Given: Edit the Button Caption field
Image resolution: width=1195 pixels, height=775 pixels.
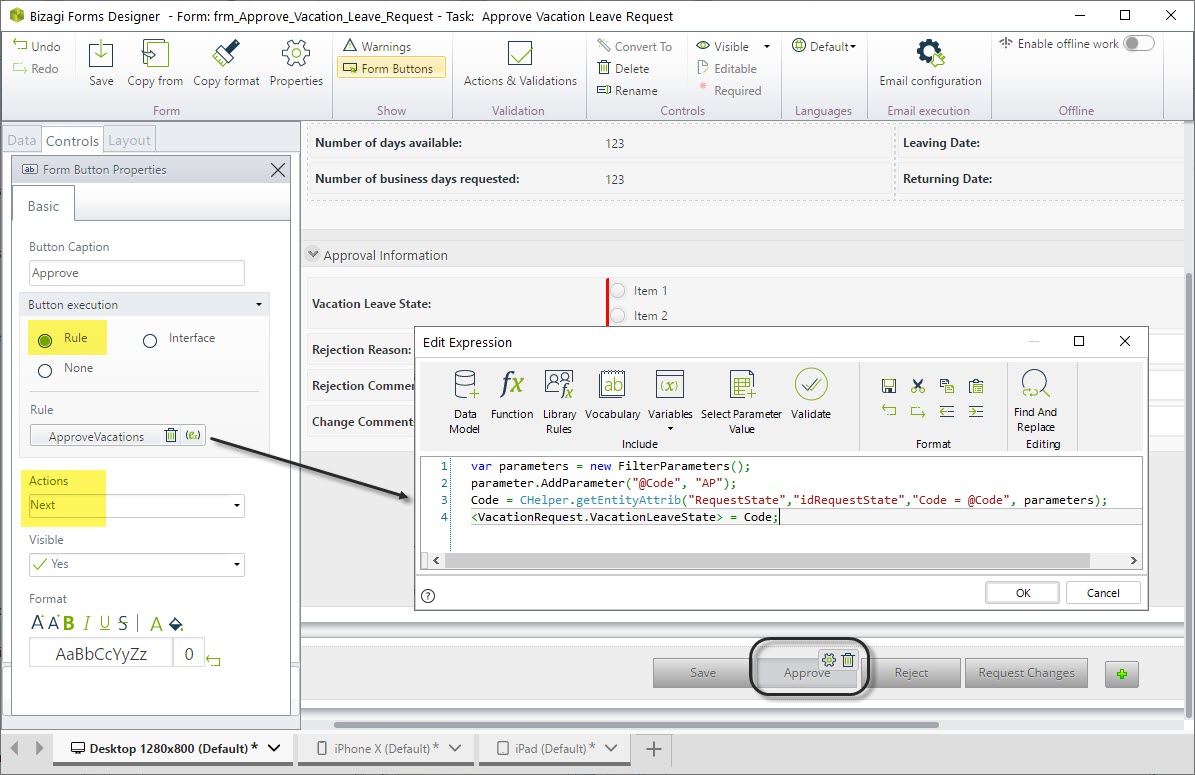Looking at the screenshot, I should (x=136, y=273).
